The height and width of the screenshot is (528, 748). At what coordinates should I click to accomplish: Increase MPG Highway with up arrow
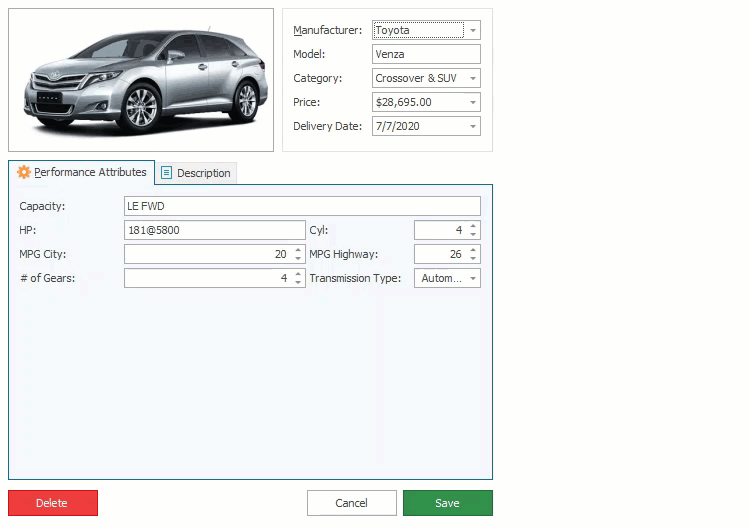click(x=473, y=250)
